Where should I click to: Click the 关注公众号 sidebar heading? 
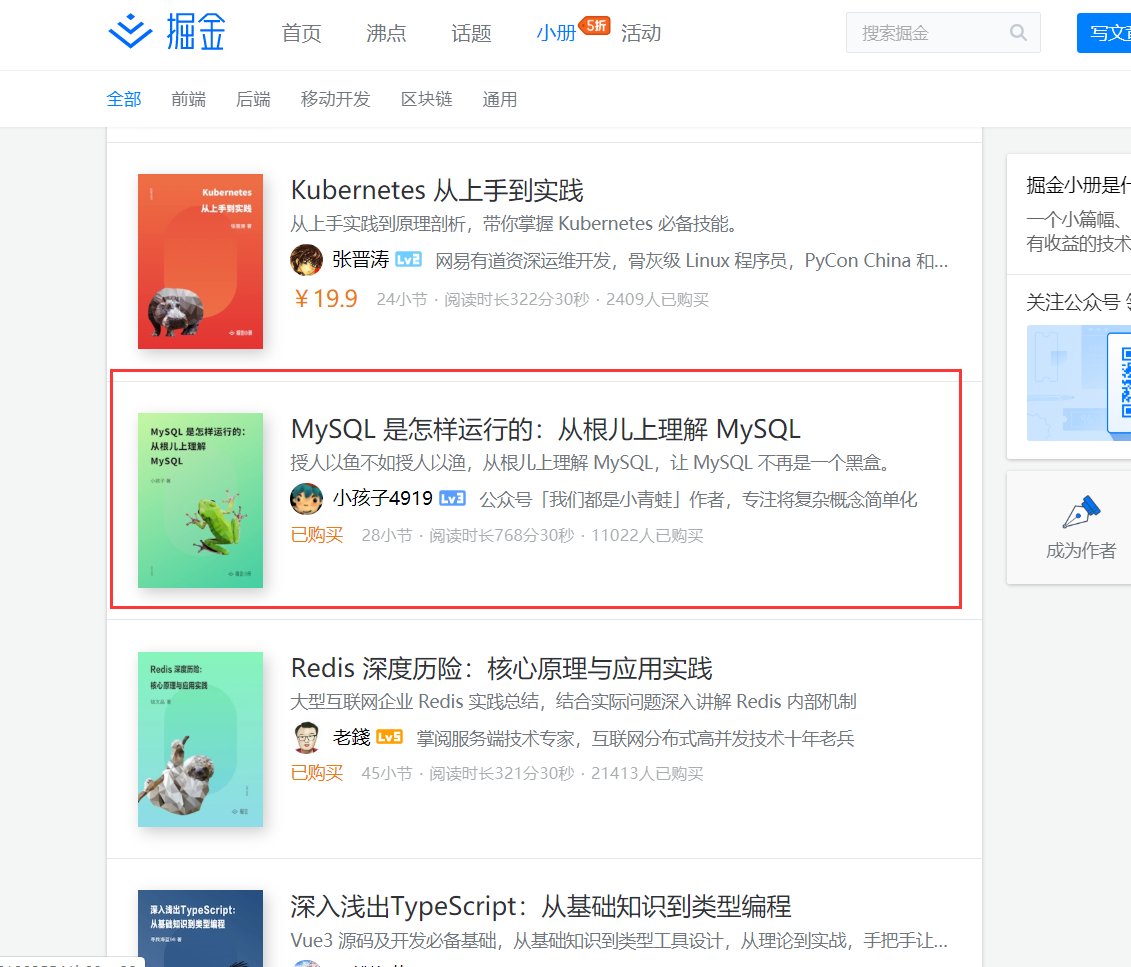click(1078, 302)
